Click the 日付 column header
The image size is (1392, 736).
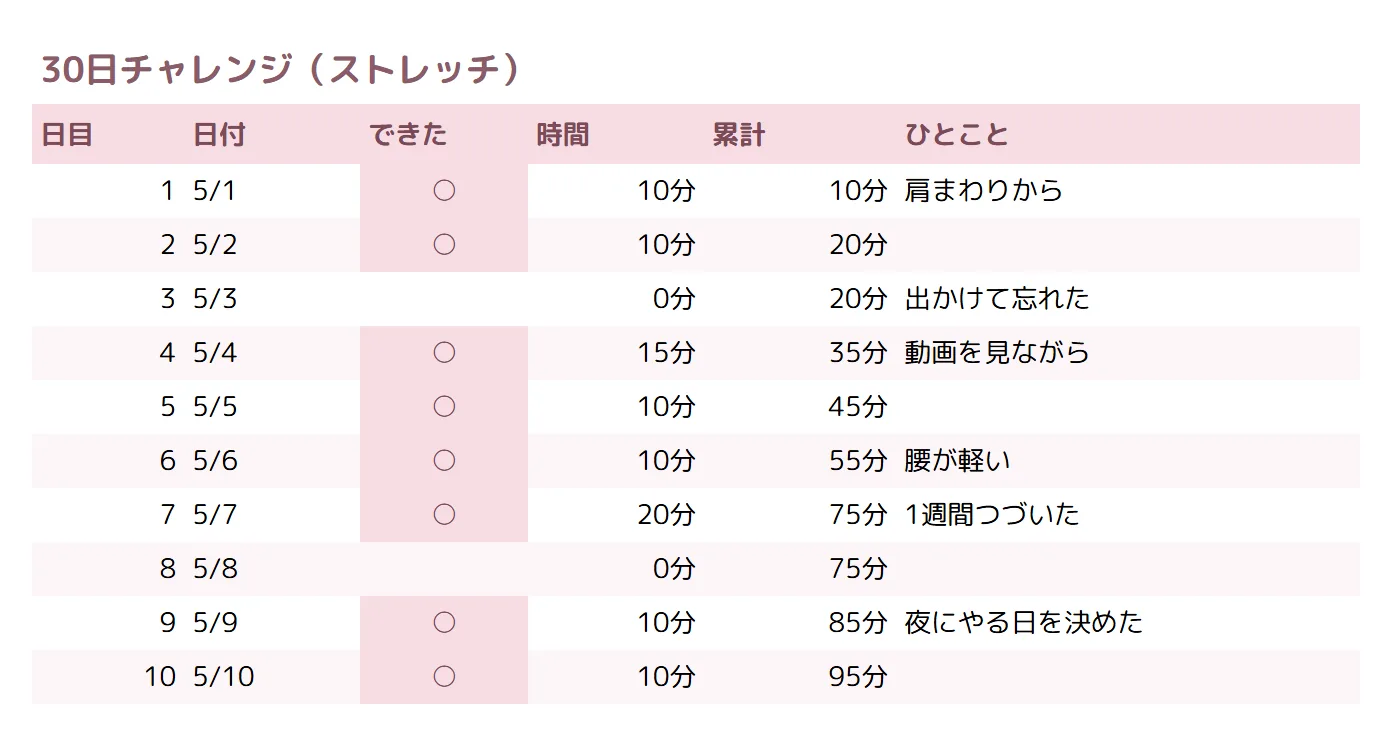tap(219, 134)
